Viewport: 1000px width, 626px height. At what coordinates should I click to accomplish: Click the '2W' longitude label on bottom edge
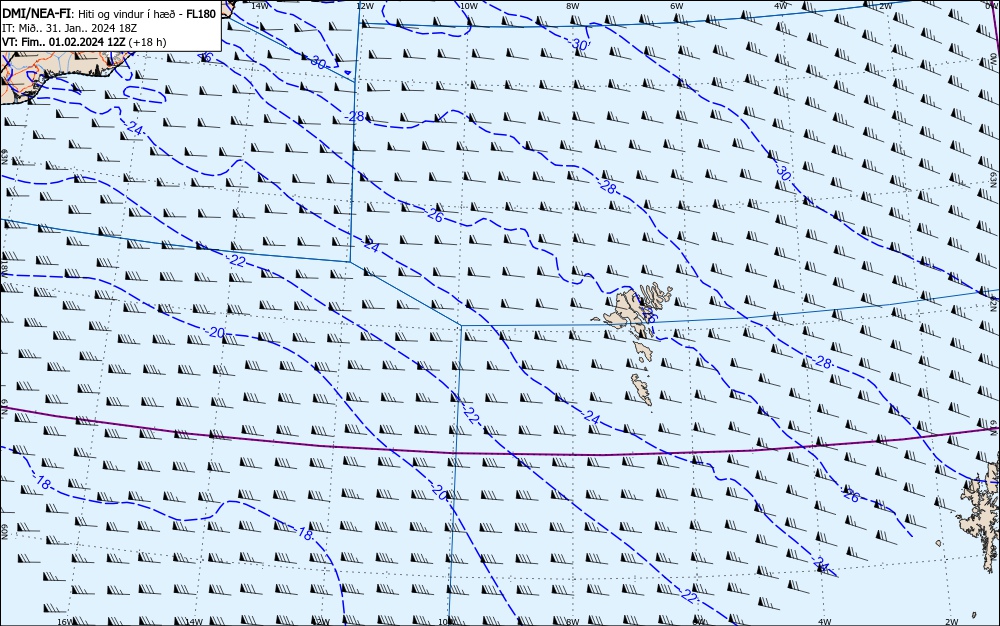point(952,622)
